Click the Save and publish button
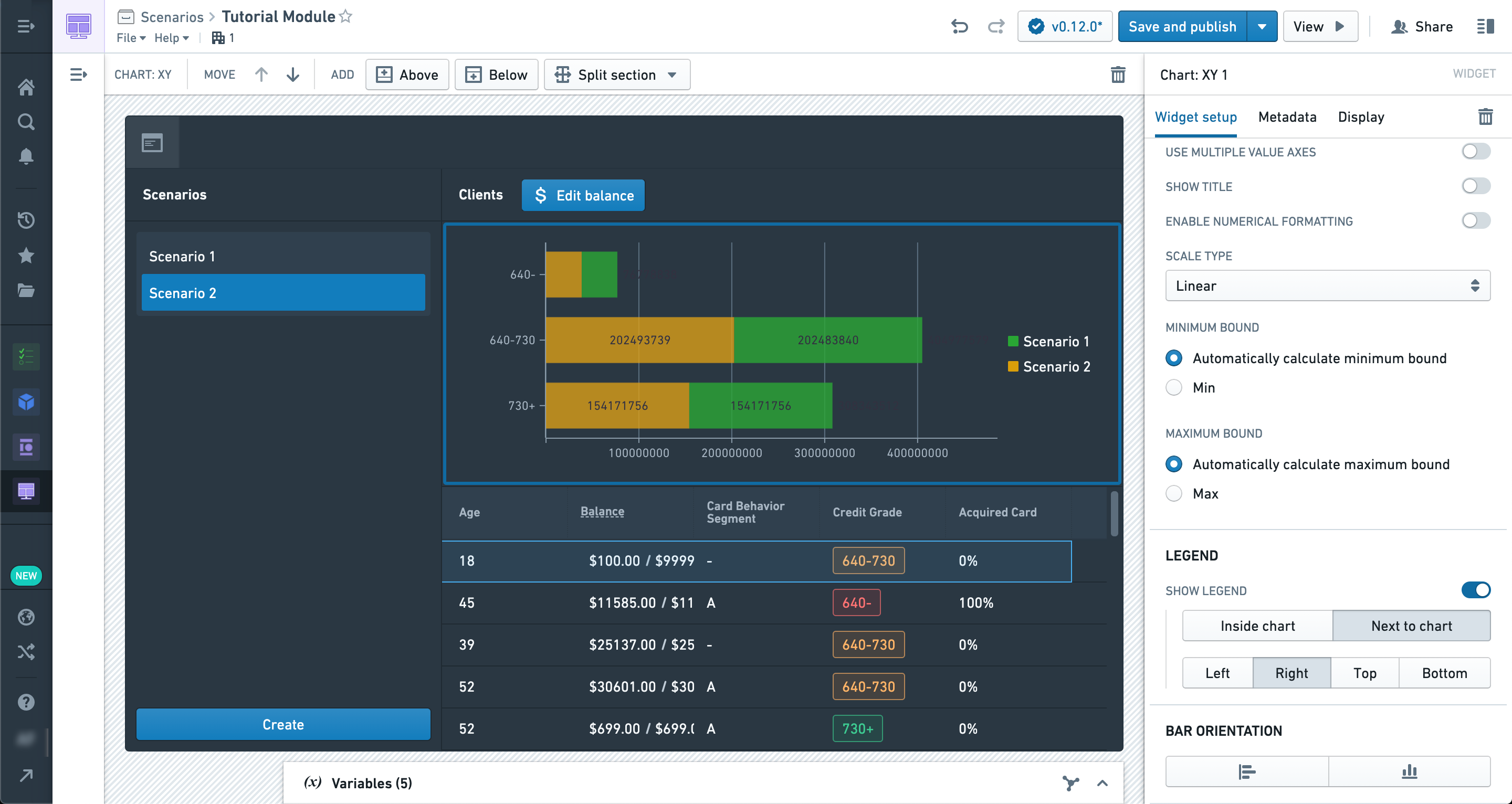This screenshot has height=804, width=1512. point(1183,26)
